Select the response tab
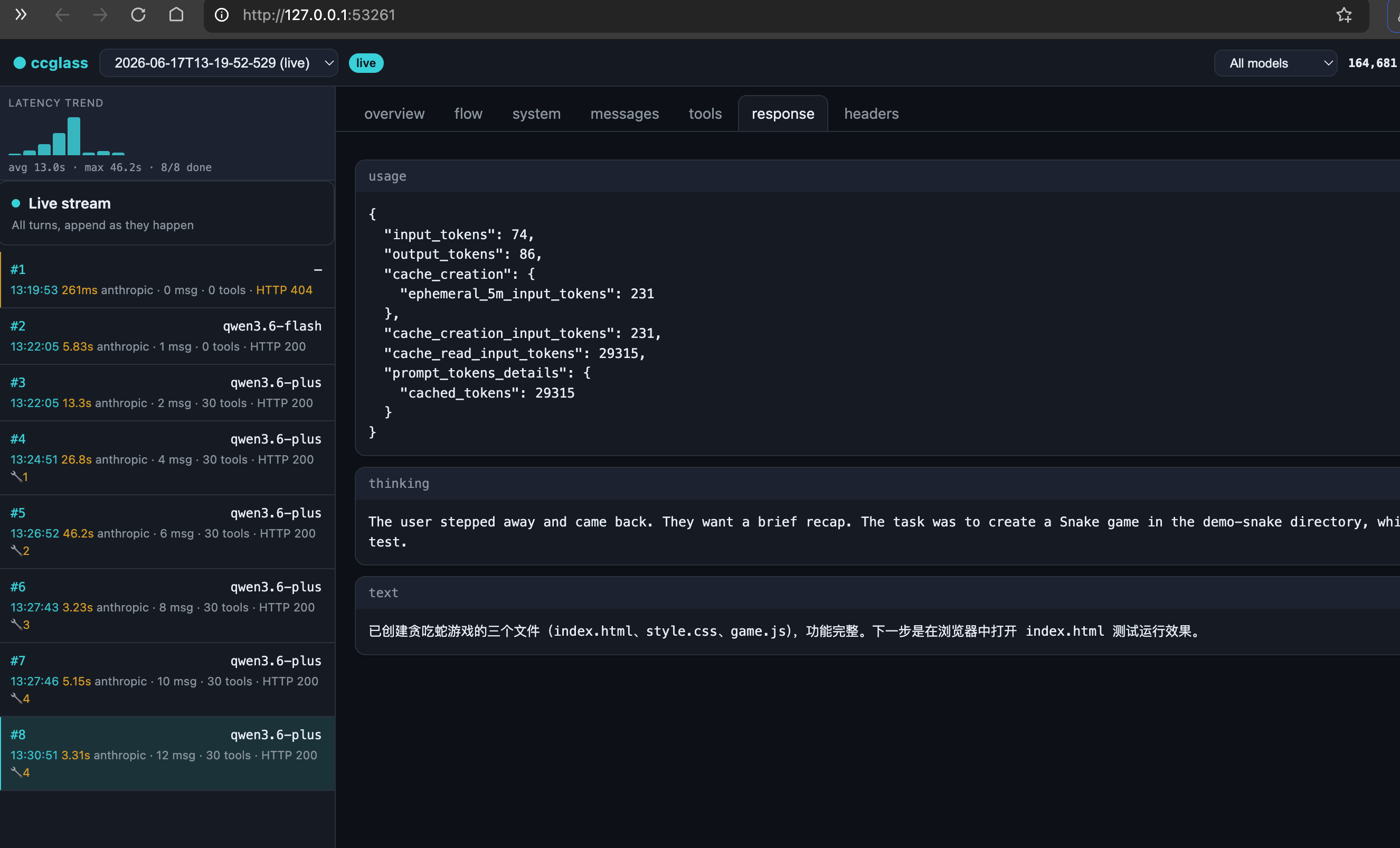The width and height of the screenshot is (1400, 848). coord(783,114)
